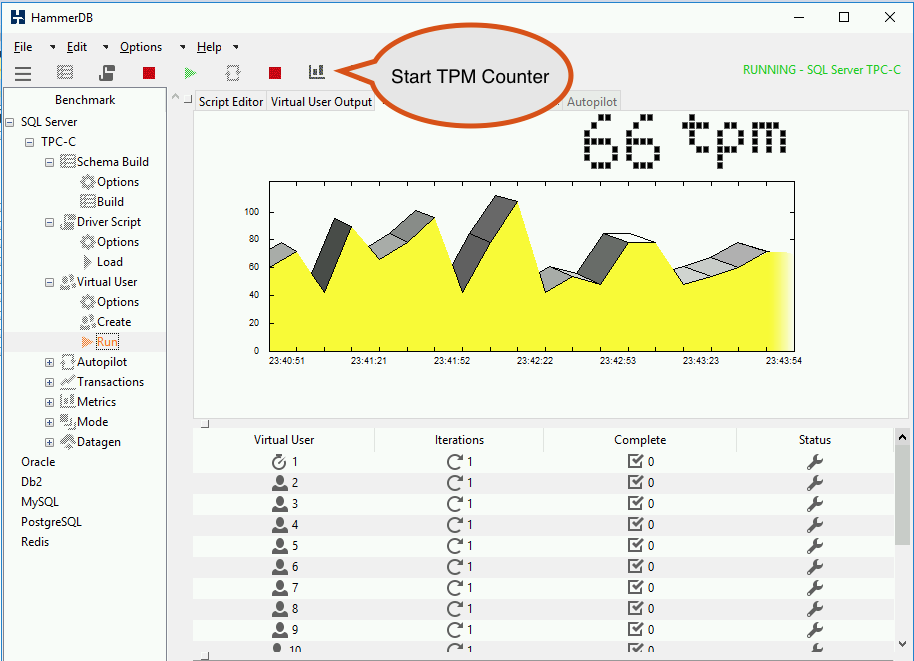Image resolution: width=914 pixels, height=661 pixels.
Task: Click the green Run Virtual Users arrow
Action: (x=190, y=73)
